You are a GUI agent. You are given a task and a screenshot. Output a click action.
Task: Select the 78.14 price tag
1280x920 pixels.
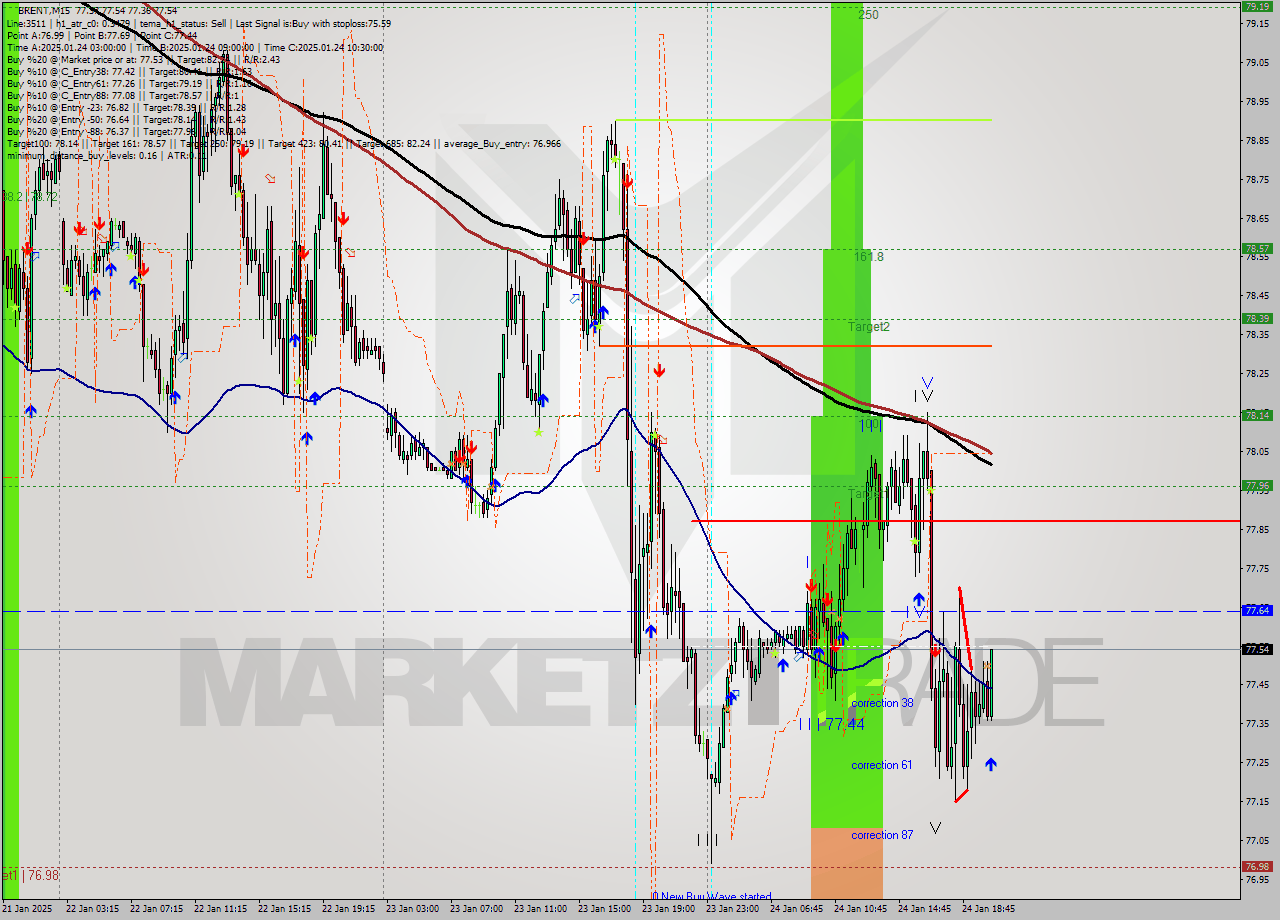(x=1256, y=415)
